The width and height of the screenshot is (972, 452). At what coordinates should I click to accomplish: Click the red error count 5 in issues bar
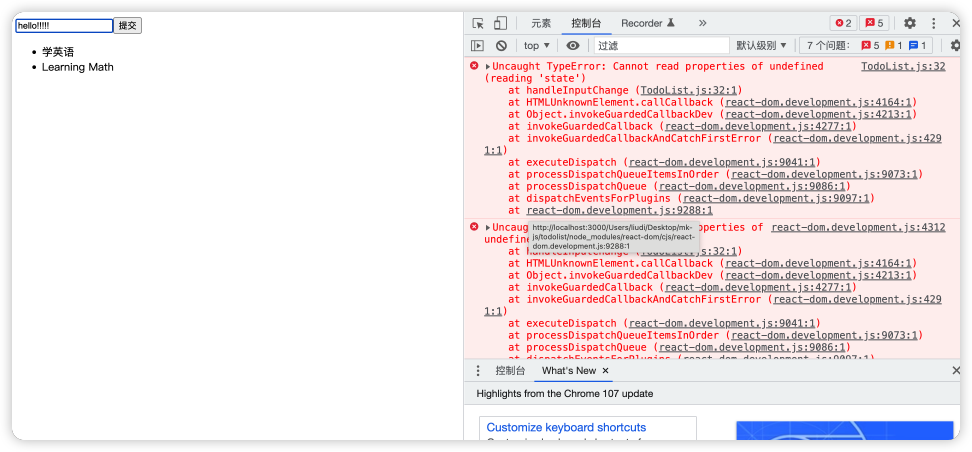click(x=871, y=45)
